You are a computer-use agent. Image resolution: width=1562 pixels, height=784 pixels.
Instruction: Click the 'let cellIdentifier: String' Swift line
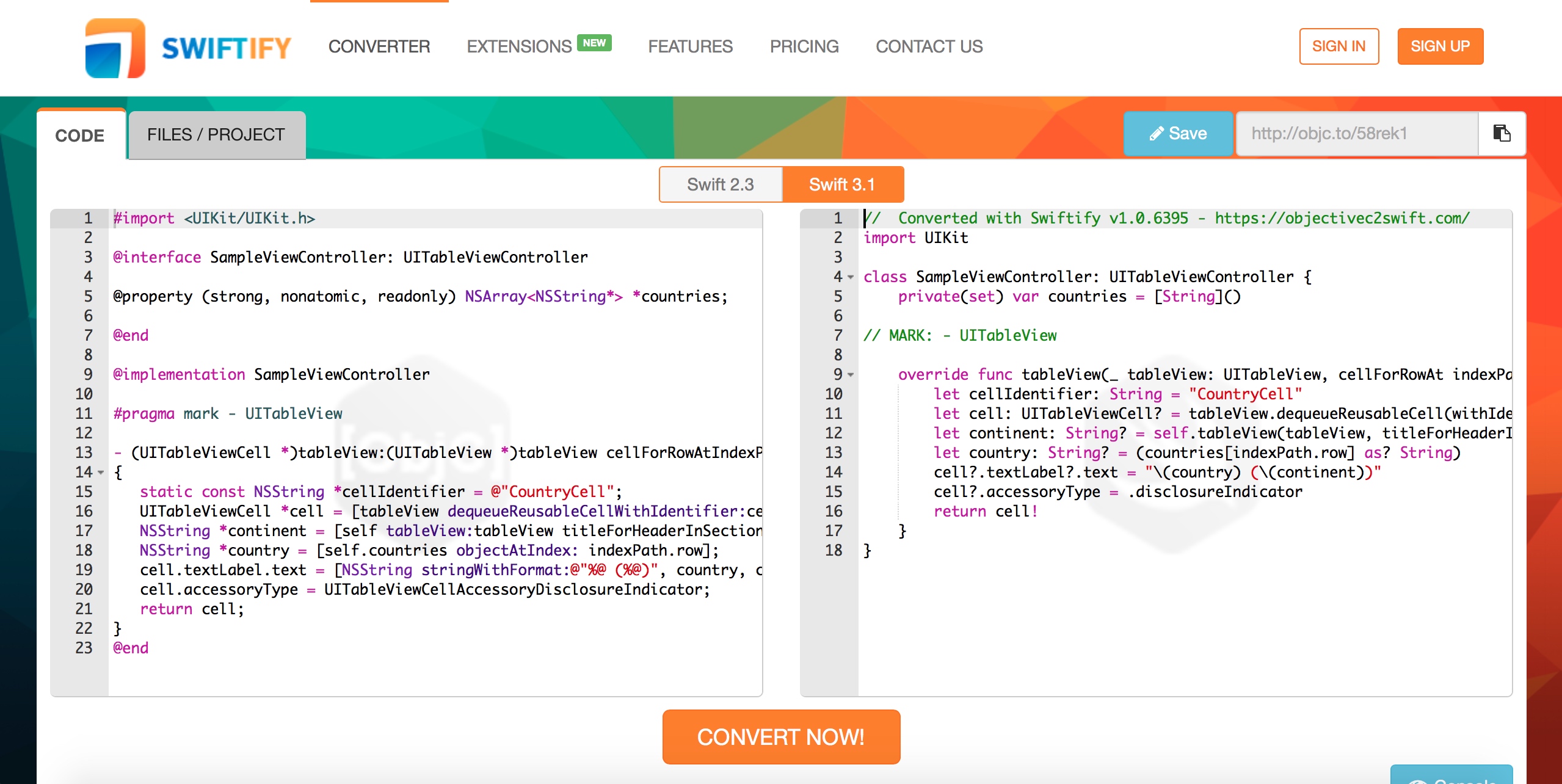tap(1117, 394)
